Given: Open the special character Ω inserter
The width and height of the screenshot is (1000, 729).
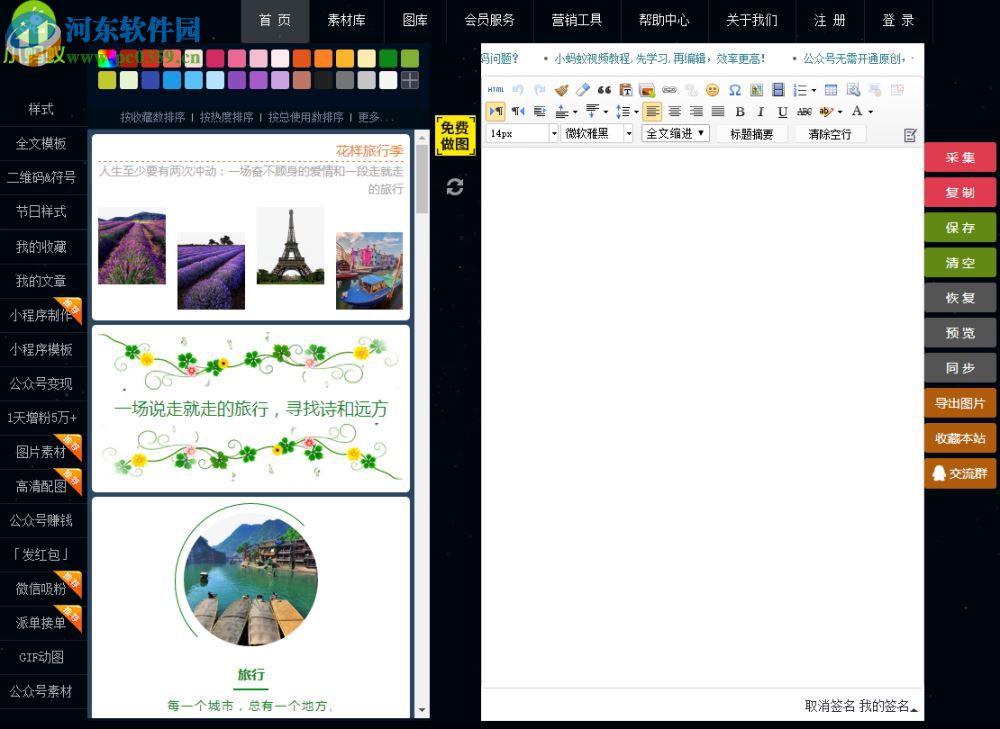Looking at the screenshot, I should [737, 88].
